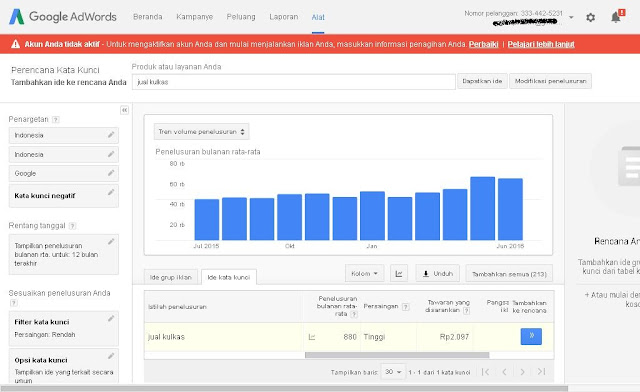The height and width of the screenshot is (392, 640).
Task: Open the Kolom columns dropdown
Action: tap(364, 274)
